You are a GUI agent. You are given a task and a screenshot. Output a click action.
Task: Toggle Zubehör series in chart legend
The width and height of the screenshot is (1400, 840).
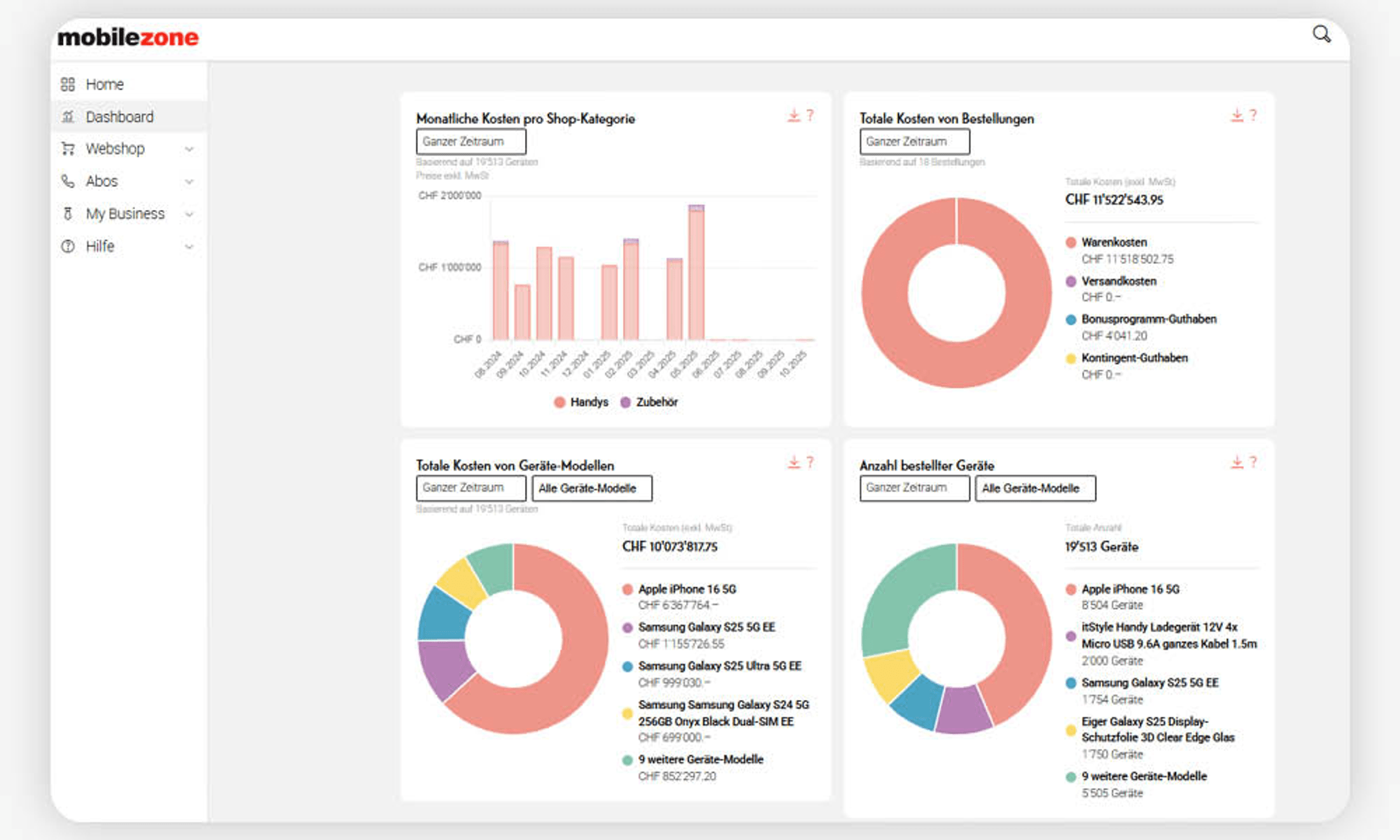(x=649, y=402)
